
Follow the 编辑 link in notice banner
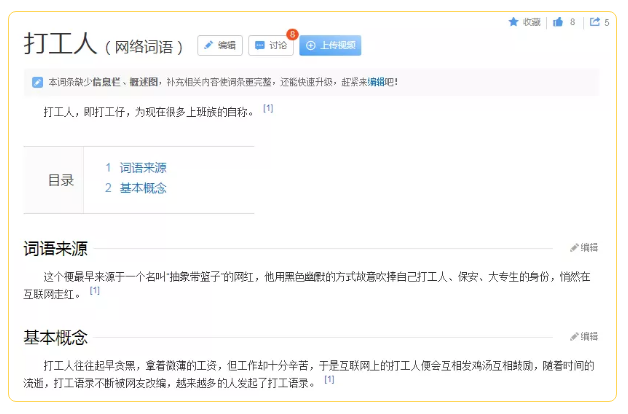click(377, 82)
